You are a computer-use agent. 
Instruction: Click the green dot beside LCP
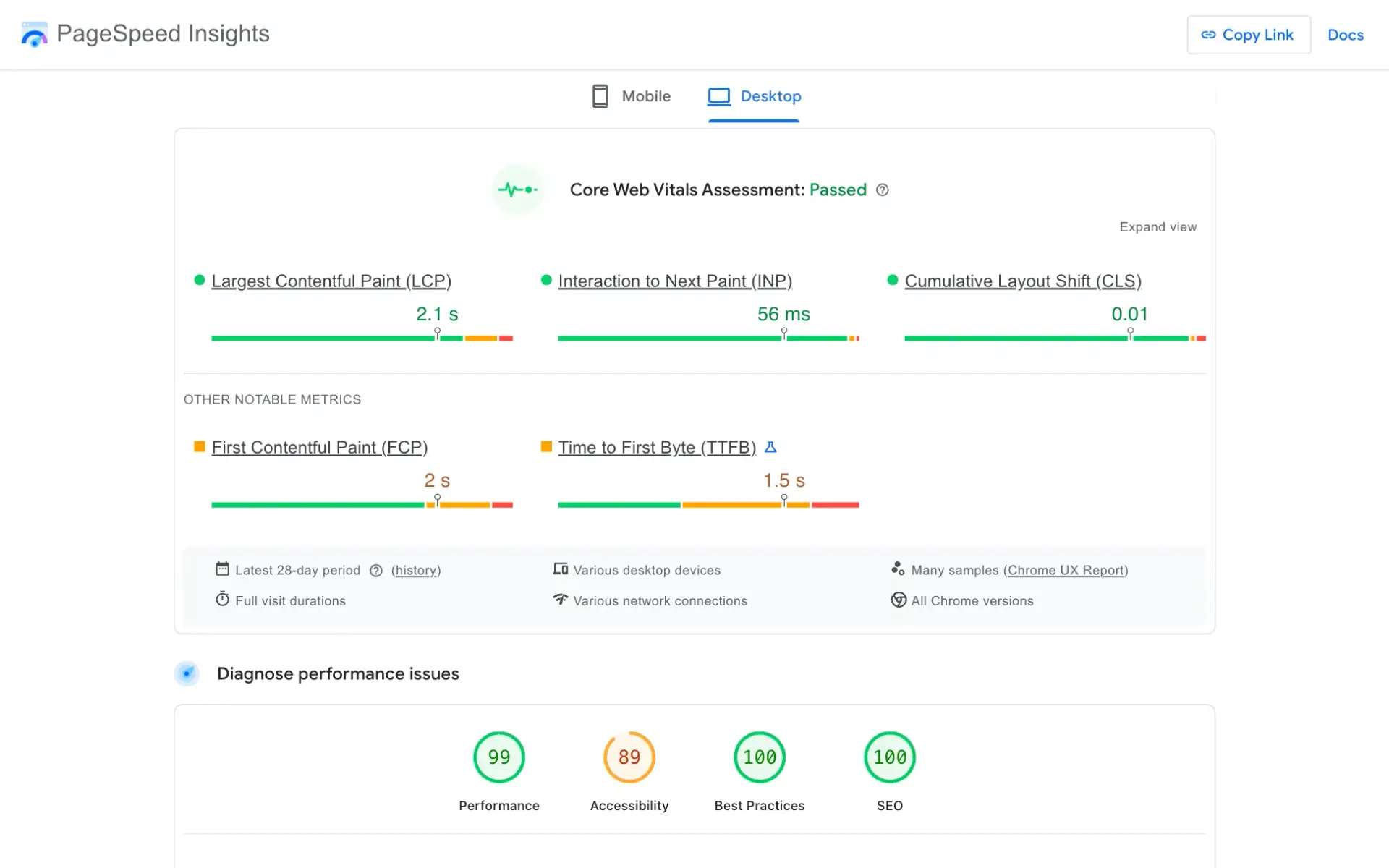pyautogui.click(x=200, y=281)
